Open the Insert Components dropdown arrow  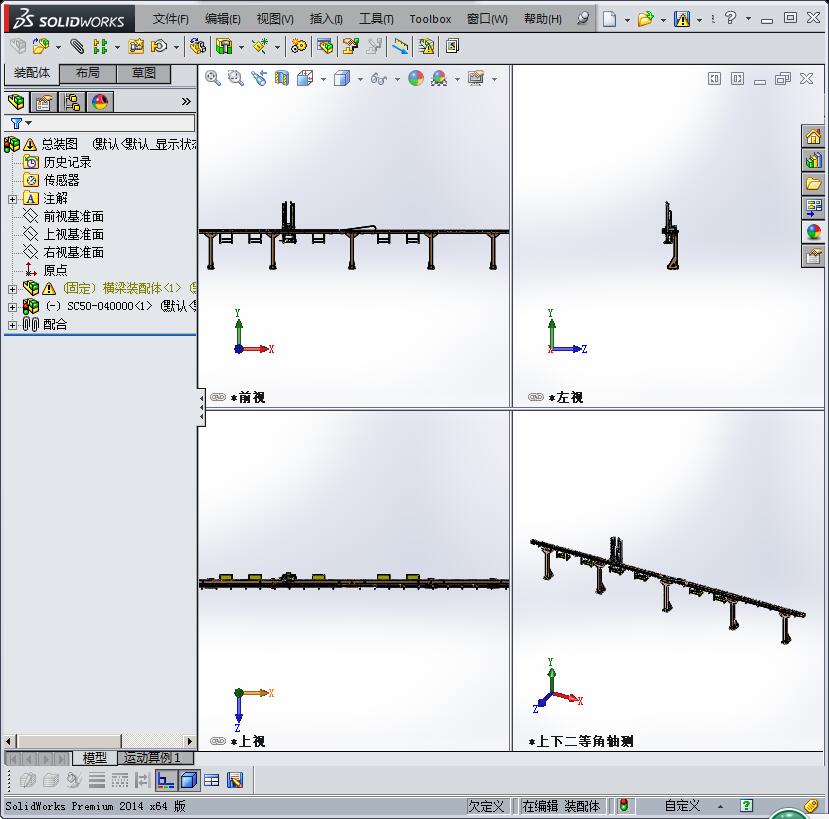click(58, 48)
